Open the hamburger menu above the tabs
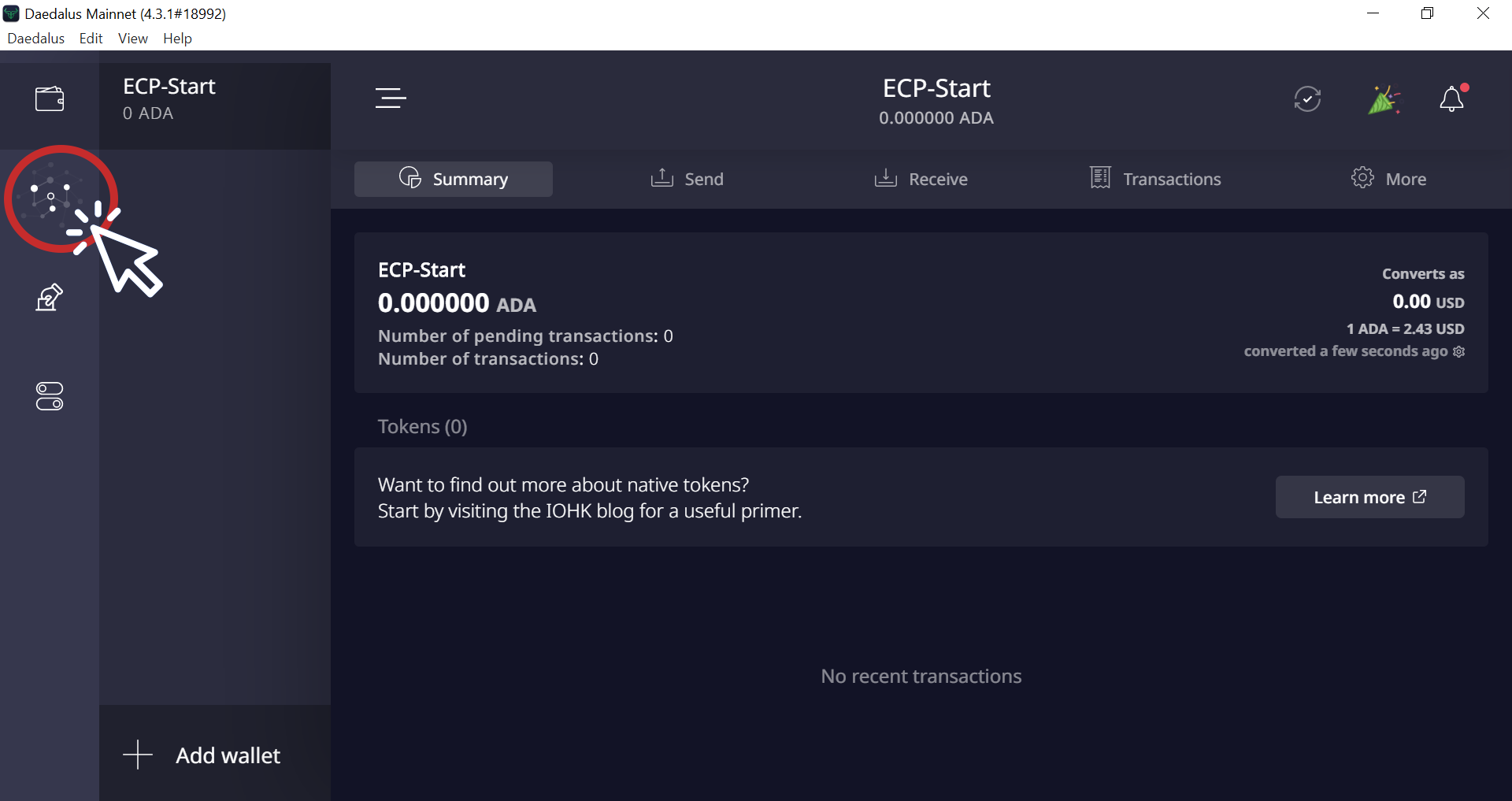This screenshot has width=1512, height=801. 391,98
